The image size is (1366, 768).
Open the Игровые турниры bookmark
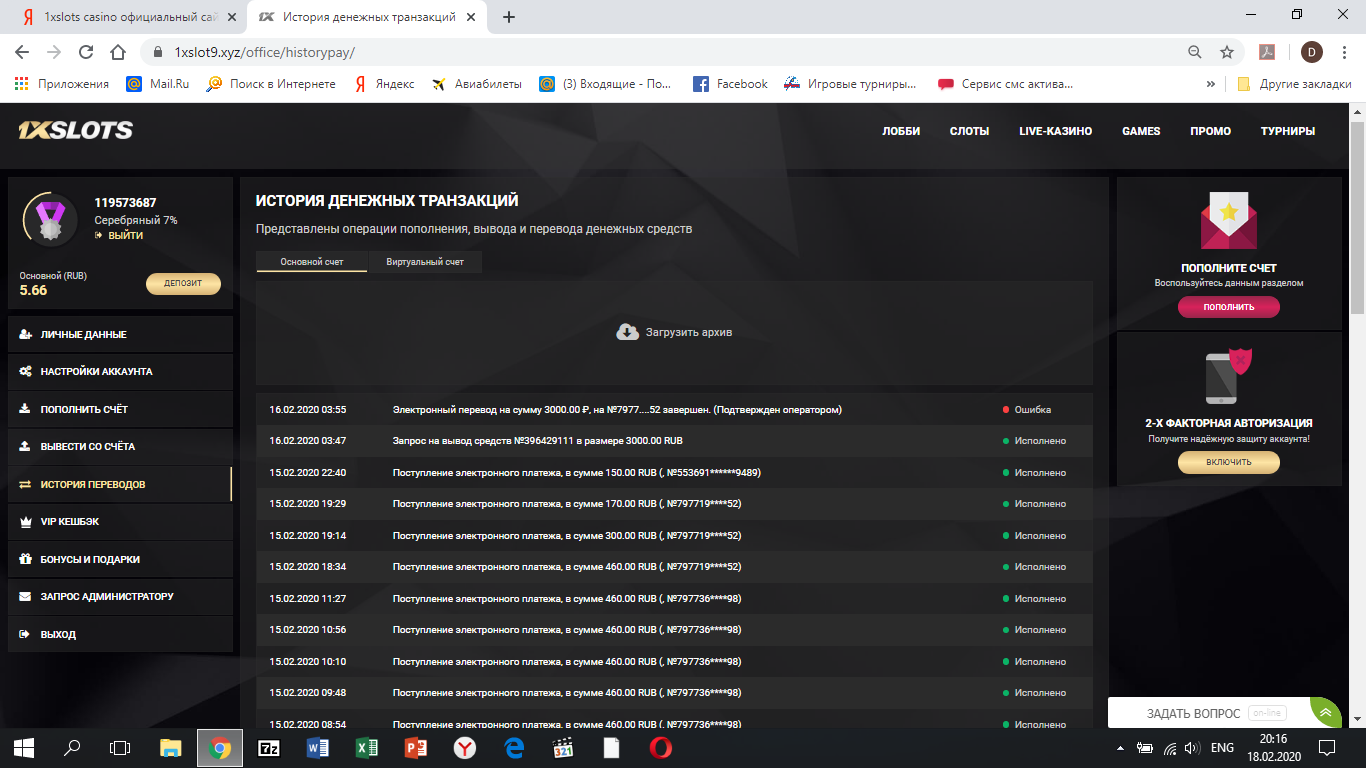[850, 84]
